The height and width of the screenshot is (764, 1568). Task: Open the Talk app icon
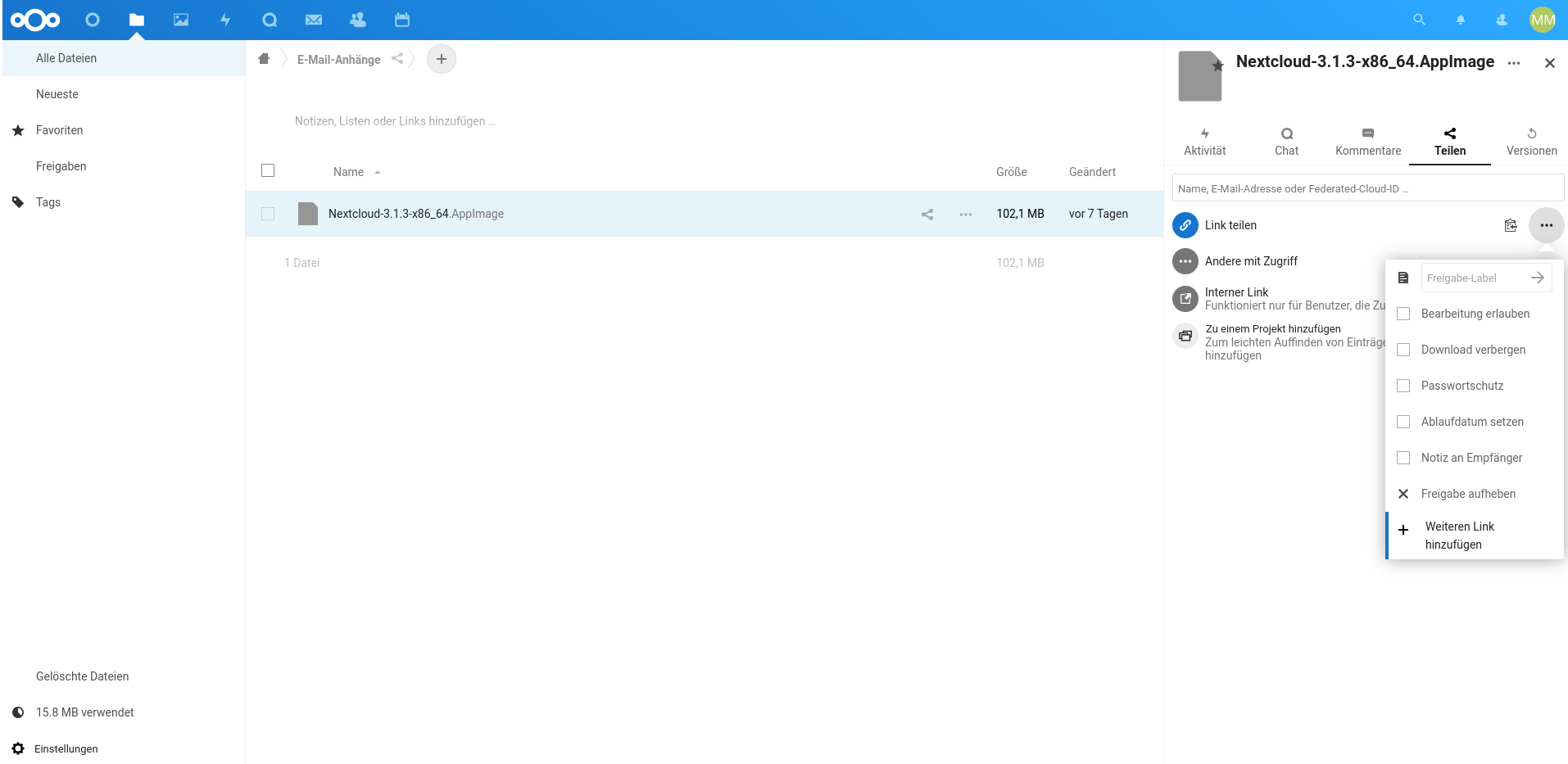(270, 20)
